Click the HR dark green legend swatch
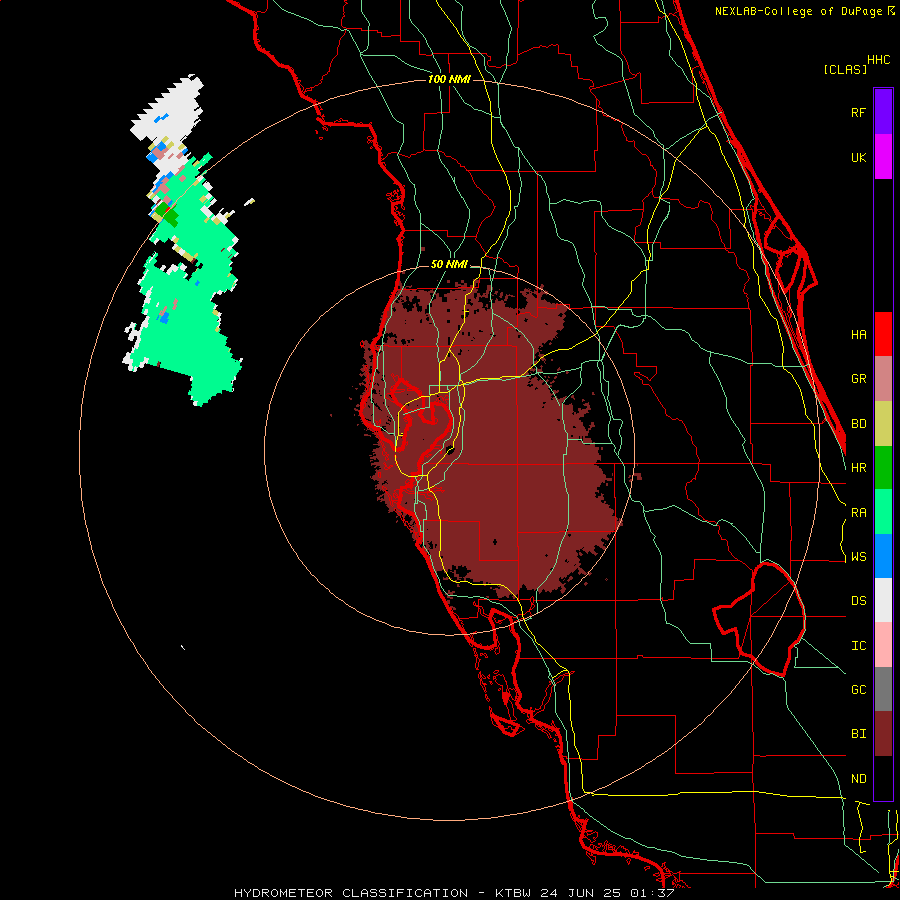Image resolution: width=900 pixels, height=900 pixels. tap(883, 467)
